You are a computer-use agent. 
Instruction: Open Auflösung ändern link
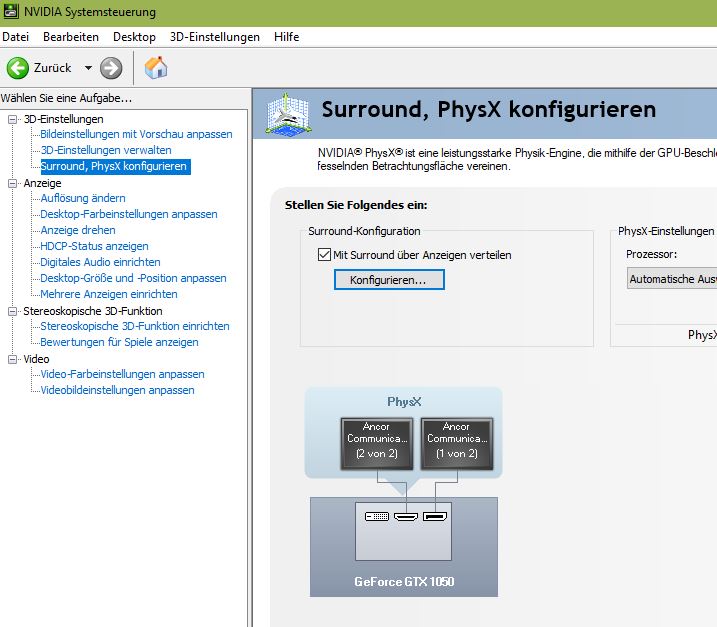pyautogui.click(x=83, y=198)
